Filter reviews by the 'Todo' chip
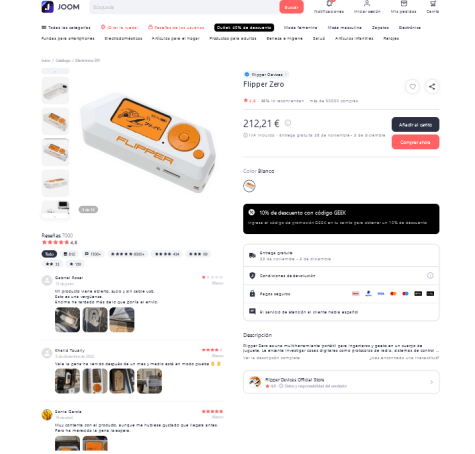 click(49, 254)
